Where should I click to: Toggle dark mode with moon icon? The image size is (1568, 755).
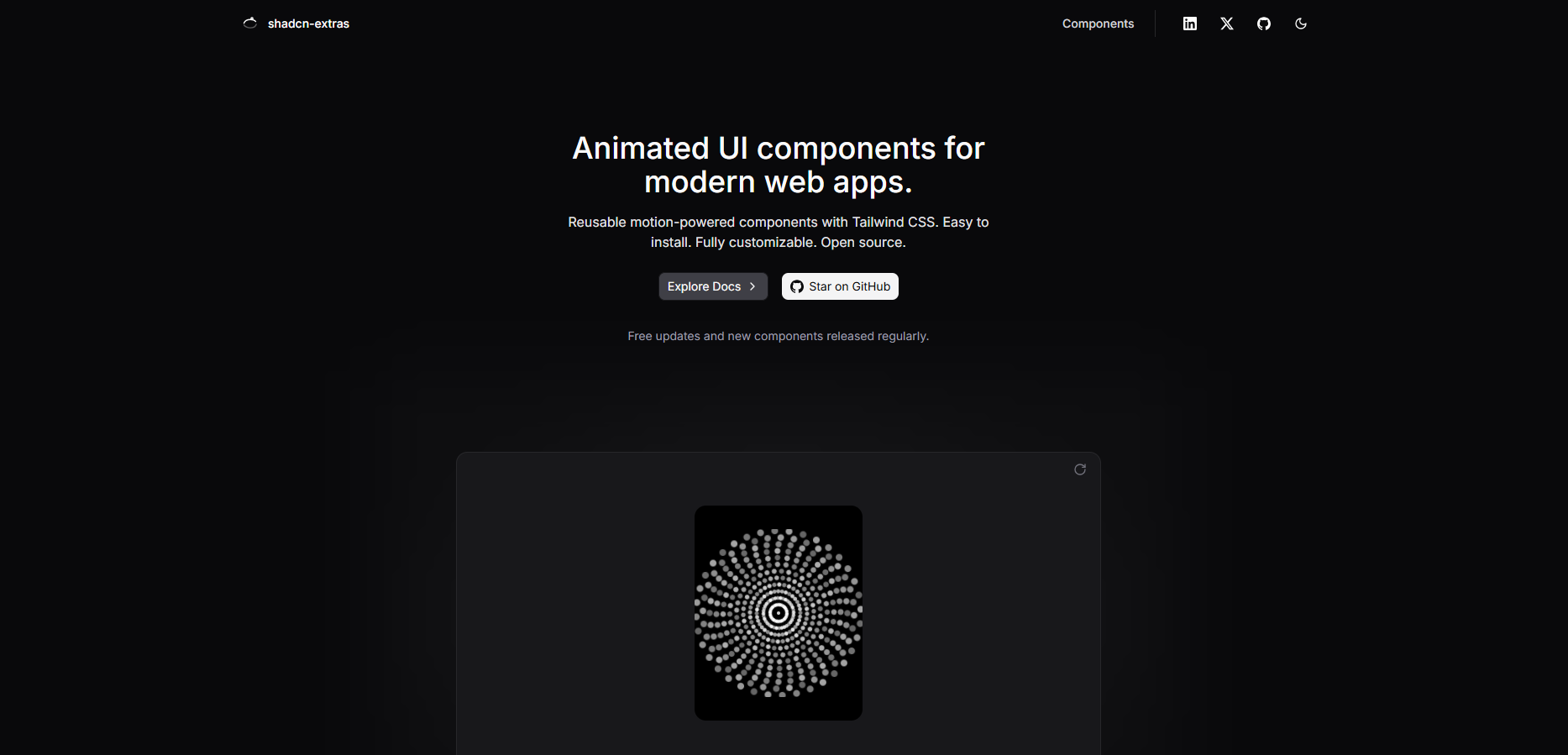[x=1301, y=24]
